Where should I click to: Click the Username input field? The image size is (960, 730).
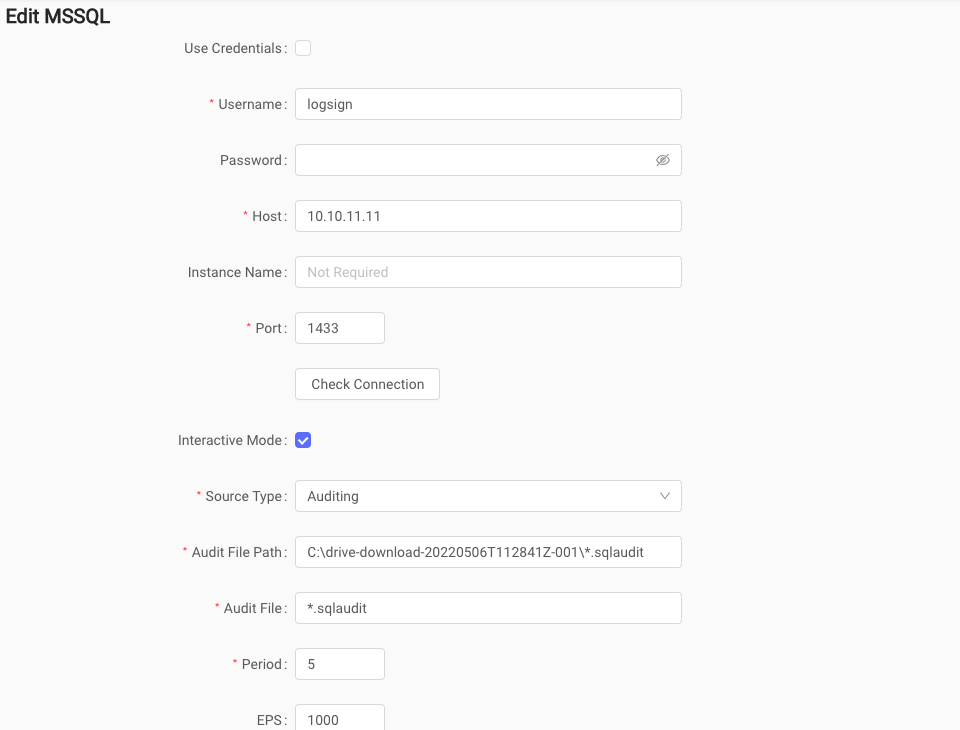click(x=488, y=104)
